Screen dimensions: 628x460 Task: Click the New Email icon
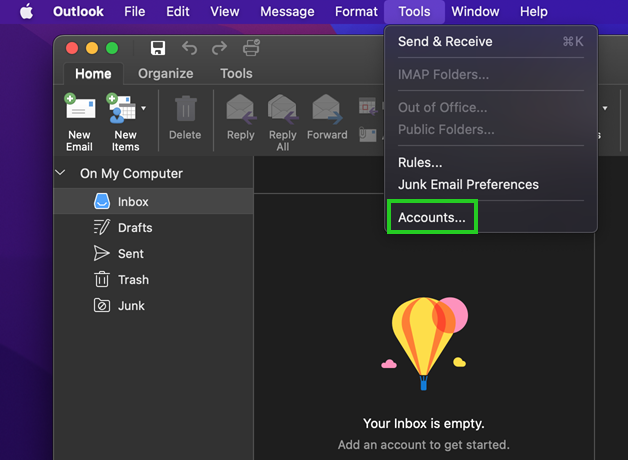tap(79, 110)
